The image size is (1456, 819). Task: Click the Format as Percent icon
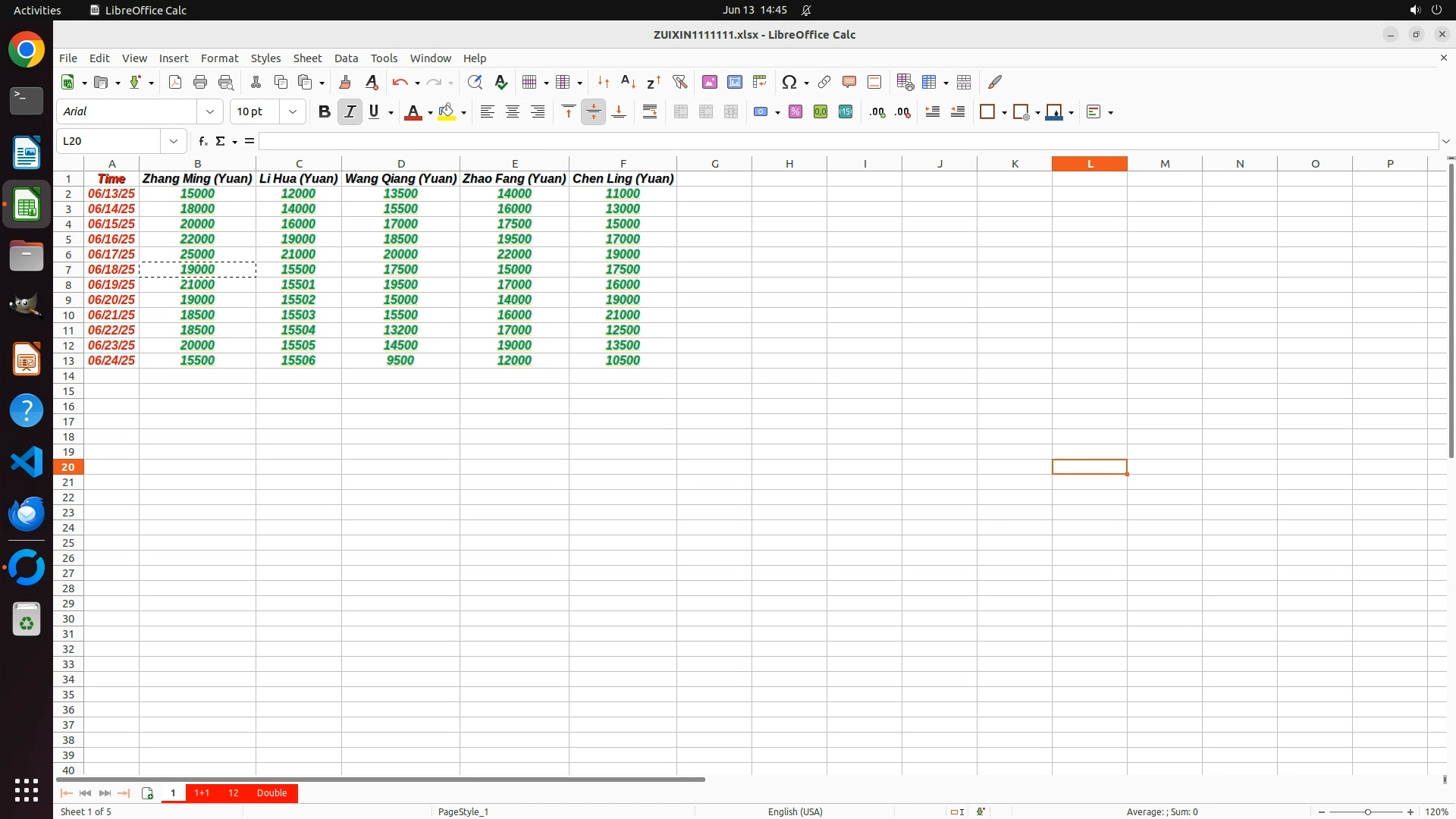pos(795,111)
